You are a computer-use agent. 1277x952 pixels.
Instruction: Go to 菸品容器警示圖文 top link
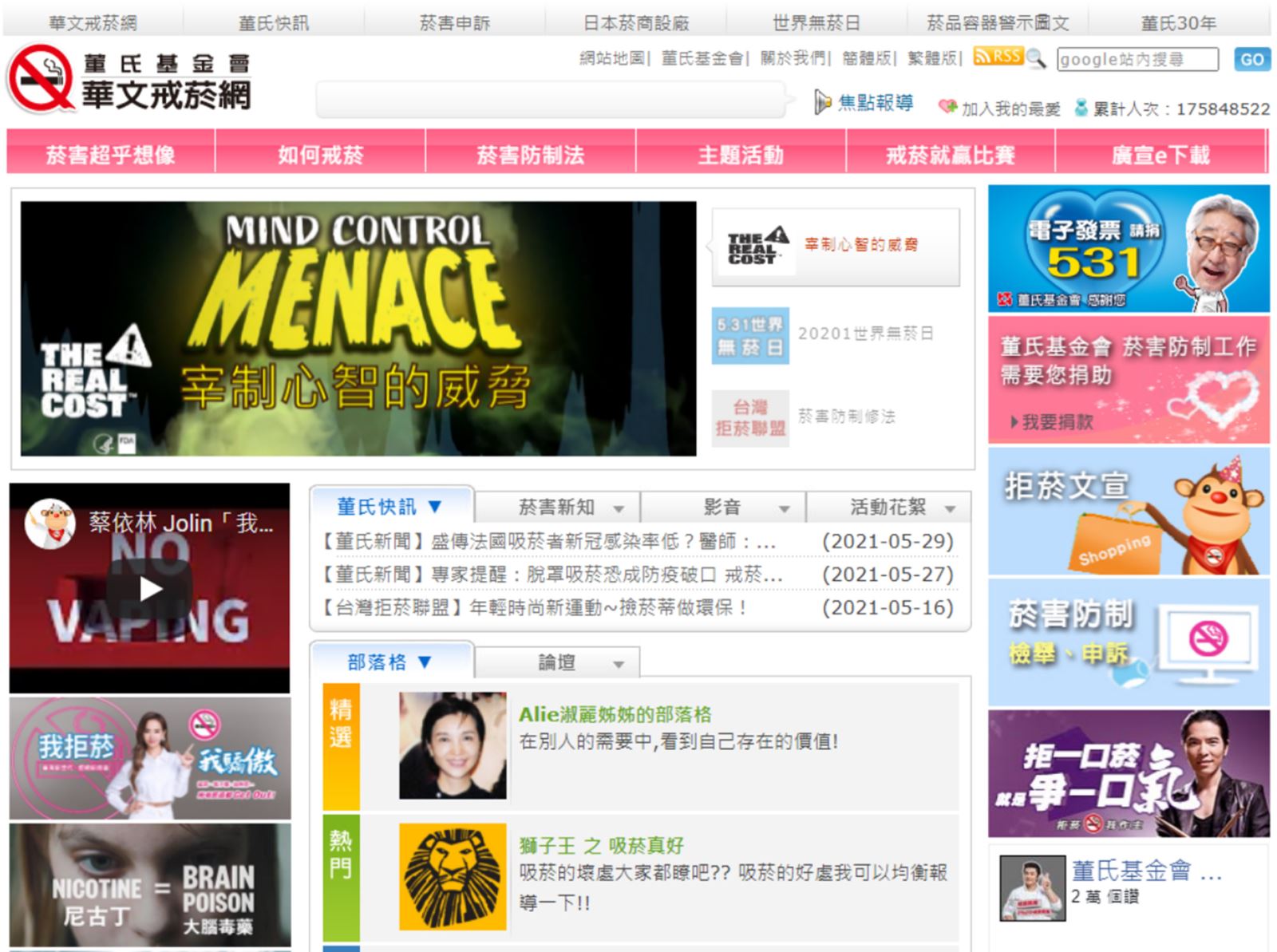(x=998, y=22)
